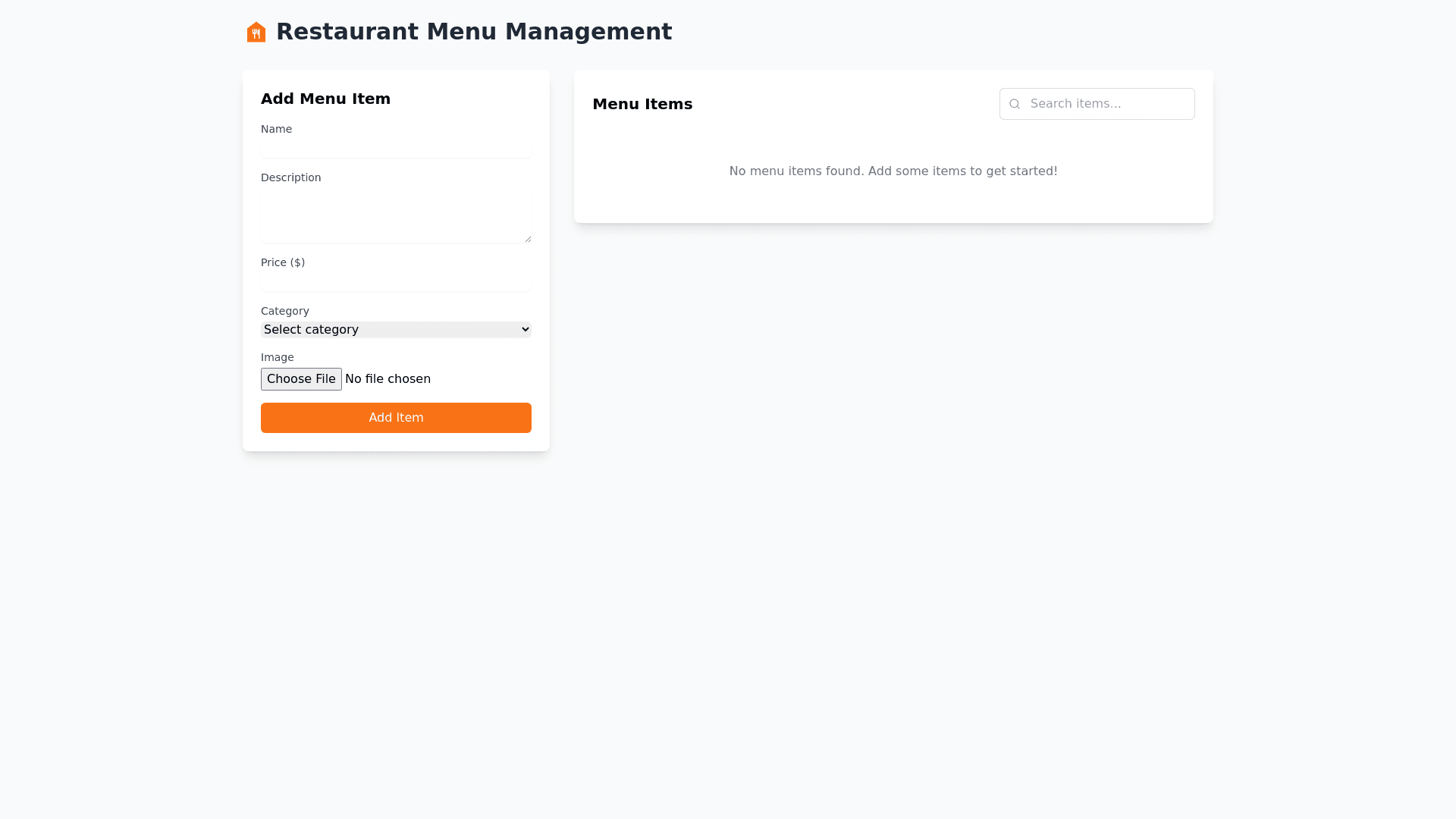
Task: Click the Add Menu Item heading
Action: pyautogui.click(x=325, y=99)
